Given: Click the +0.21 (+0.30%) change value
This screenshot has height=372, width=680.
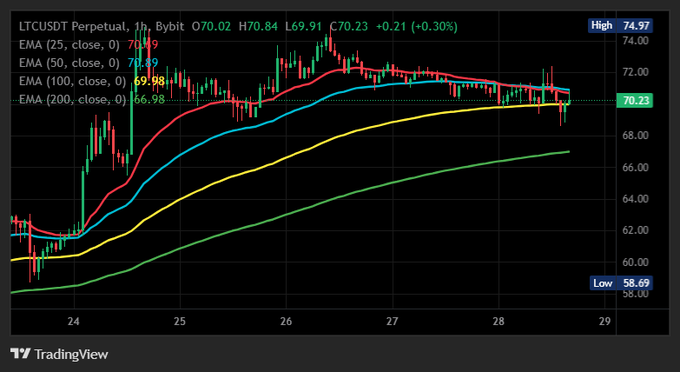Looking at the screenshot, I should click(x=417, y=26).
